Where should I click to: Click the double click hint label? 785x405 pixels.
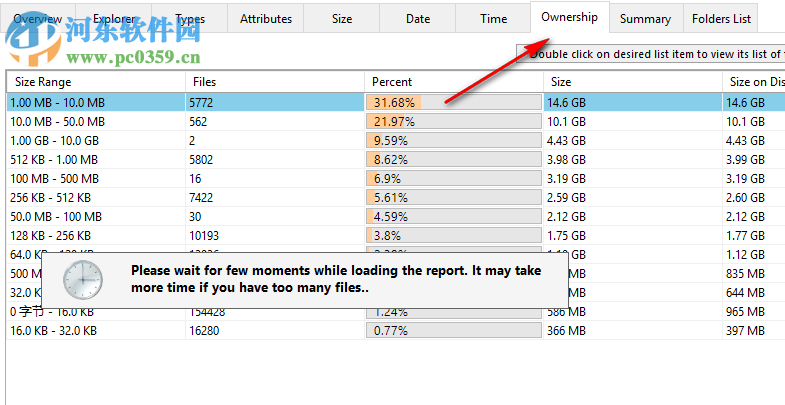(651, 54)
